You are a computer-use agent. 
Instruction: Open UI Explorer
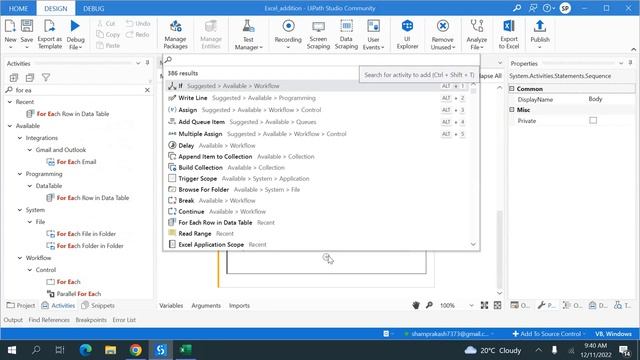[407, 34]
